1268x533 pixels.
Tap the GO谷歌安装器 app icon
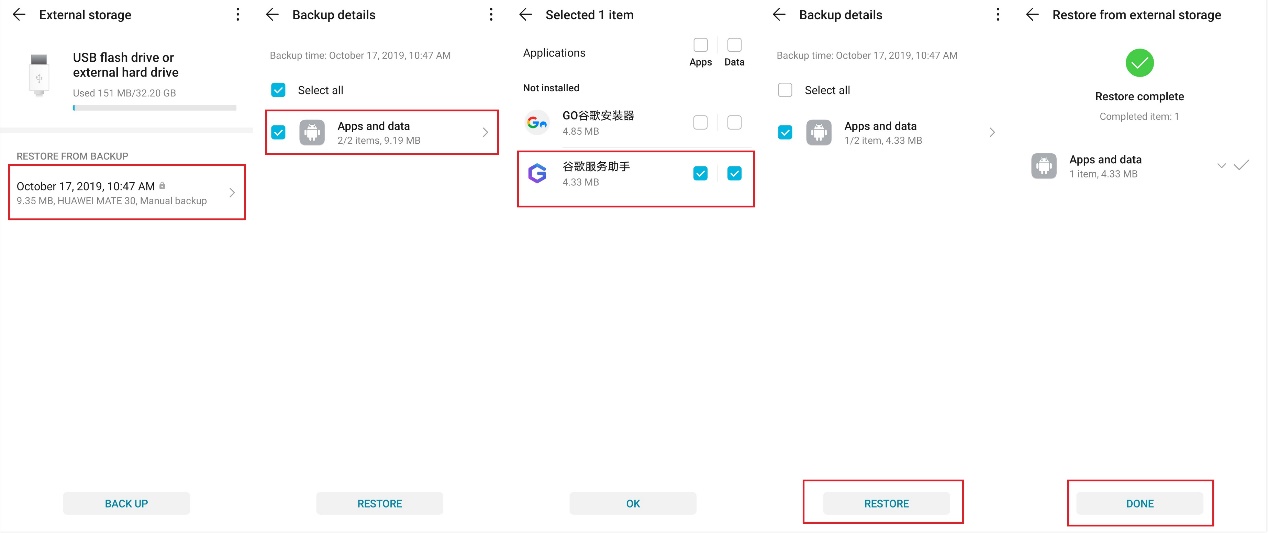[x=537, y=123]
